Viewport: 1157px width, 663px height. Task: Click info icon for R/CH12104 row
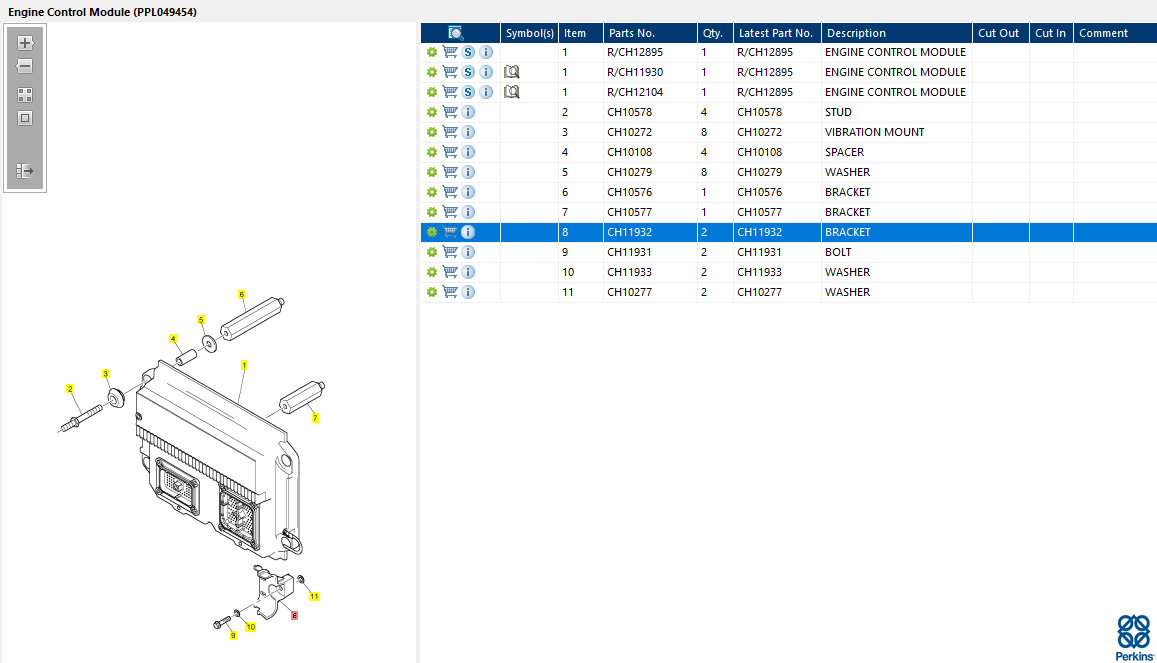(486, 92)
